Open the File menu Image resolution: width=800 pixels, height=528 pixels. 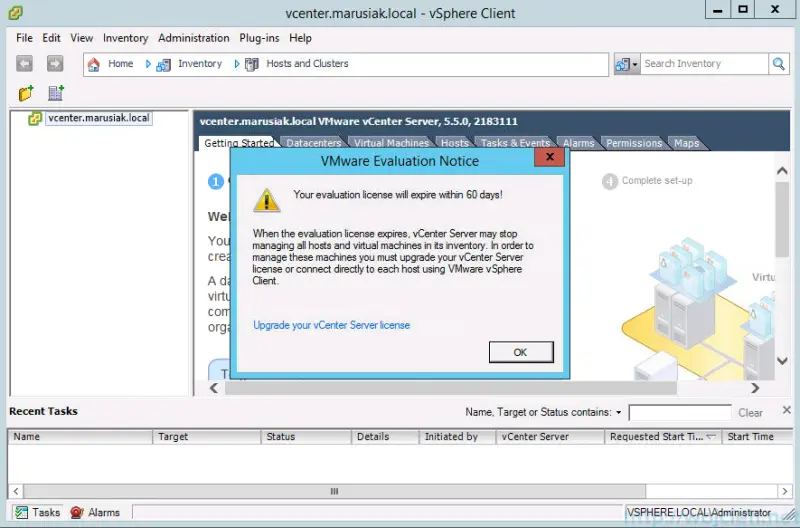24,38
